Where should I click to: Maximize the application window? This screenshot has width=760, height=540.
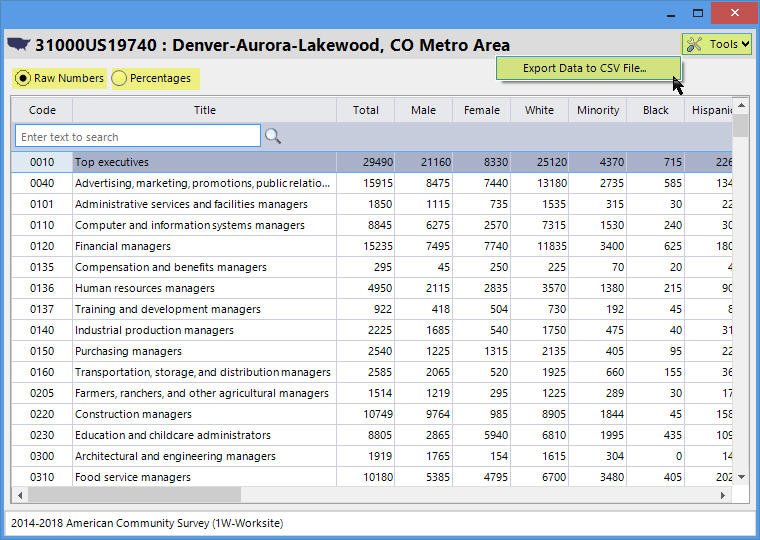[698, 13]
